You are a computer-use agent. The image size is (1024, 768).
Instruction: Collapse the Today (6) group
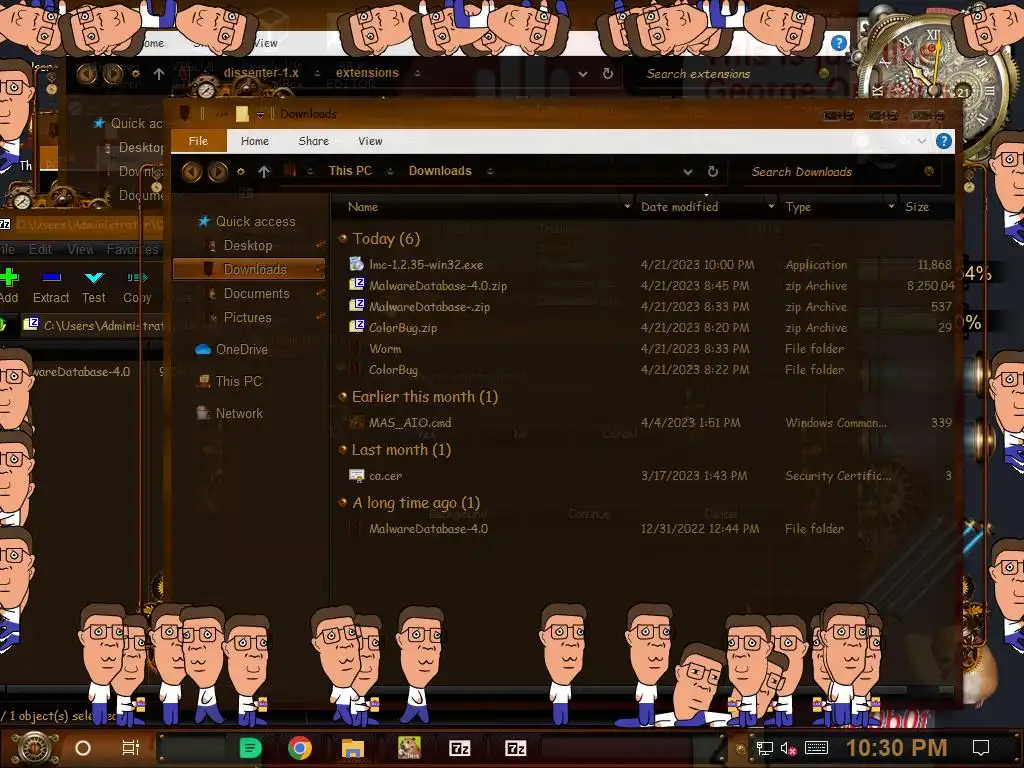coord(342,239)
